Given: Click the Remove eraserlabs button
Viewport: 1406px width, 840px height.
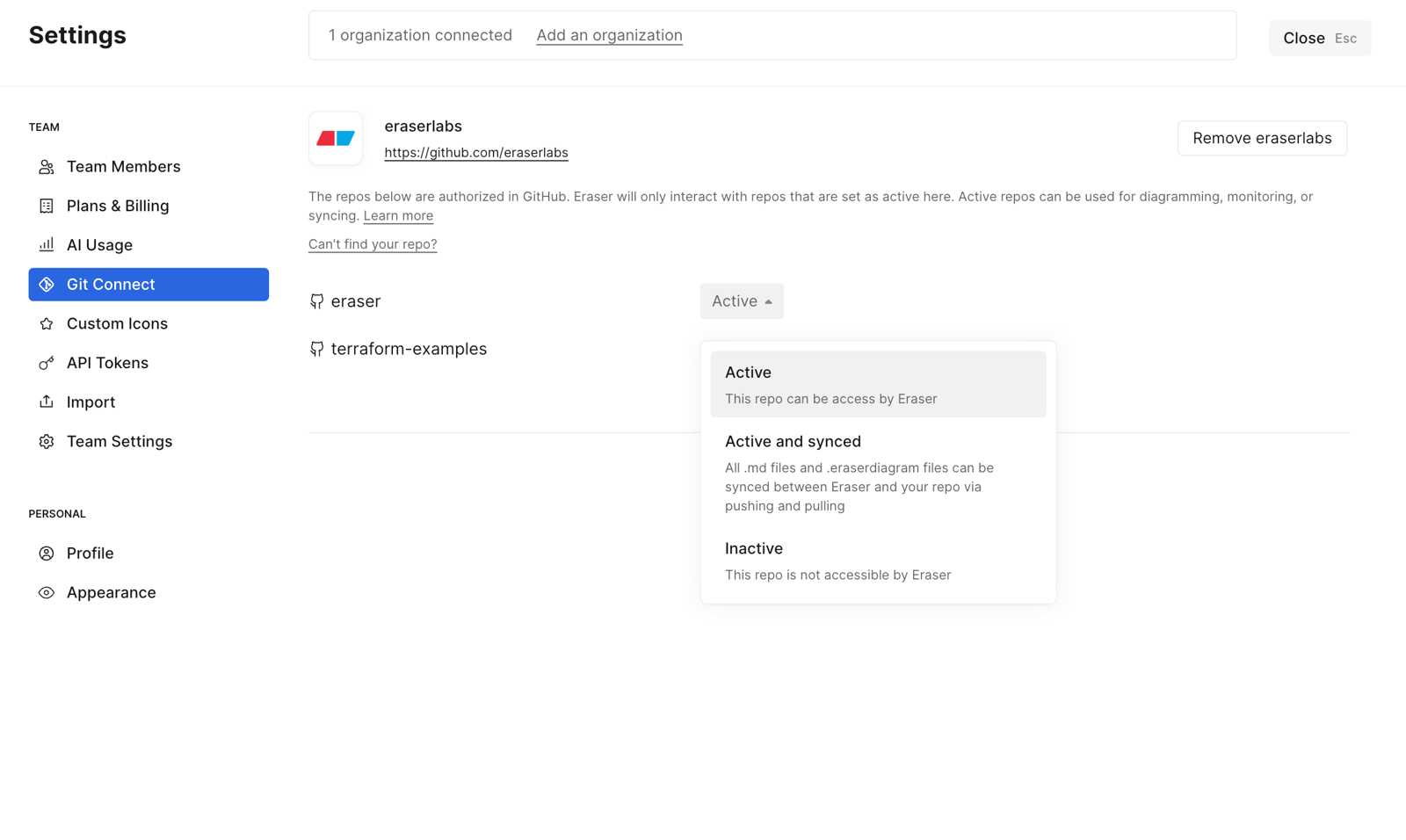Looking at the screenshot, I should [1262, 138].
